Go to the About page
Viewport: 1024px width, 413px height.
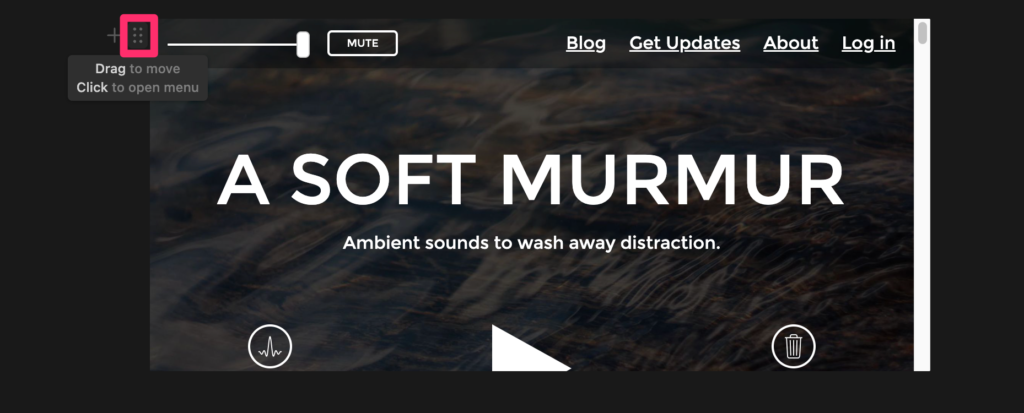point(791,43)
